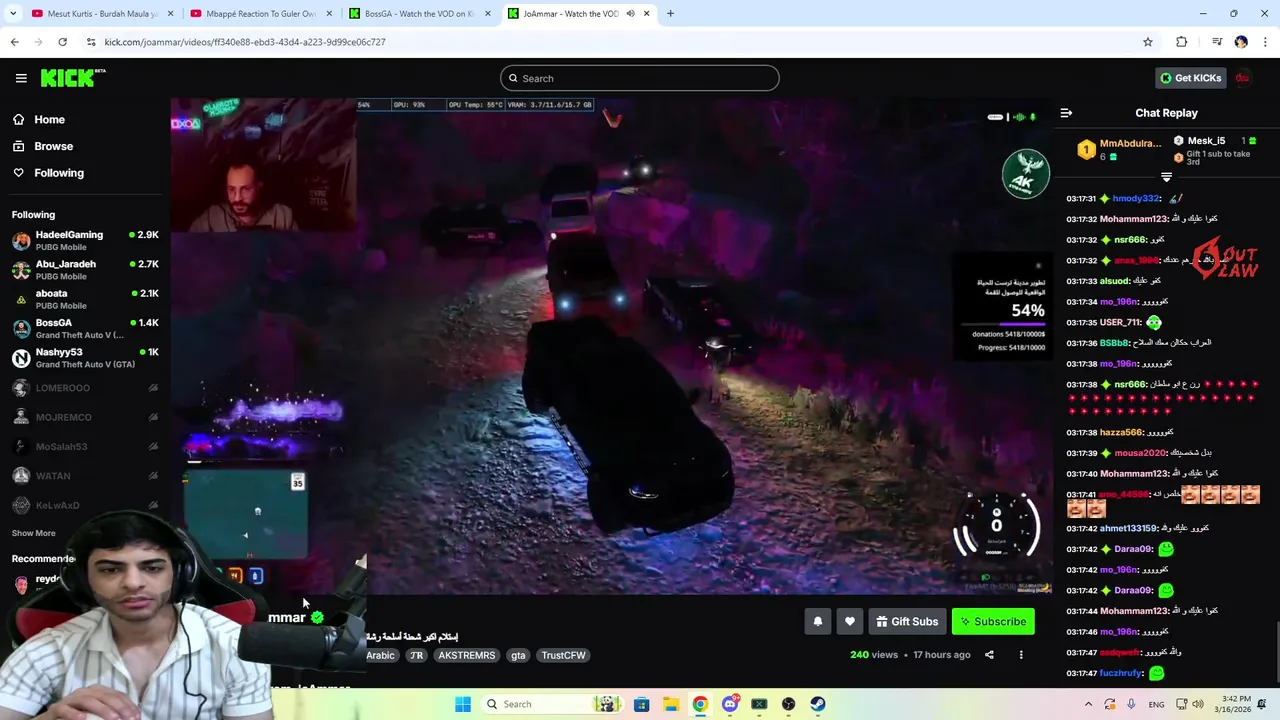Open the tab search dropdown arrow
This screenshot has width=1280, height=720.
click(12, 13)
